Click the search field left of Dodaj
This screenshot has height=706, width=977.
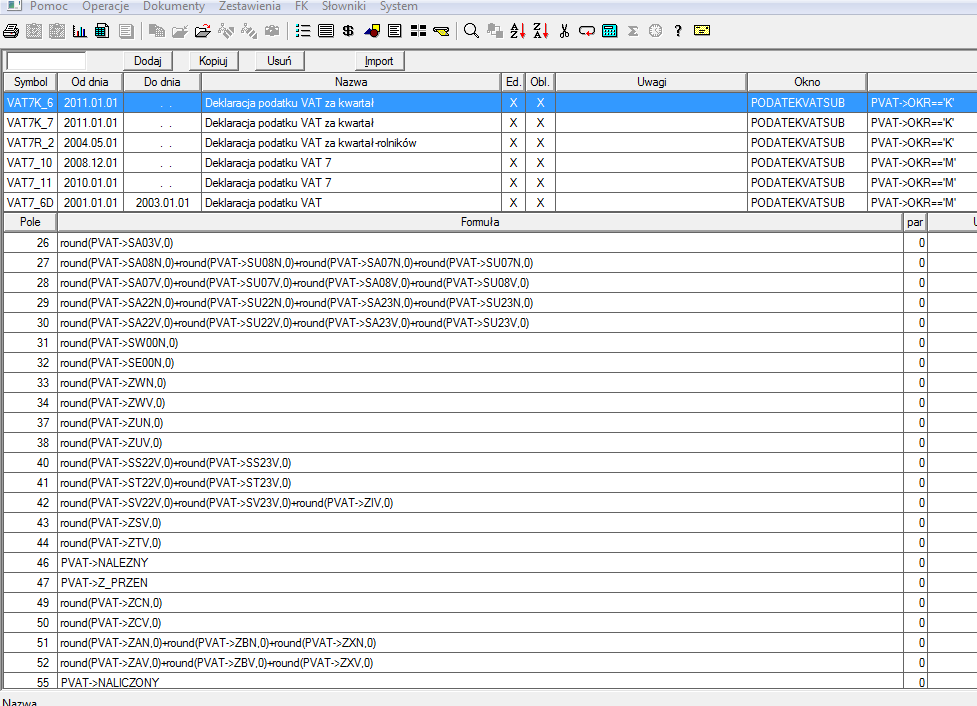(x=46, y=61)
